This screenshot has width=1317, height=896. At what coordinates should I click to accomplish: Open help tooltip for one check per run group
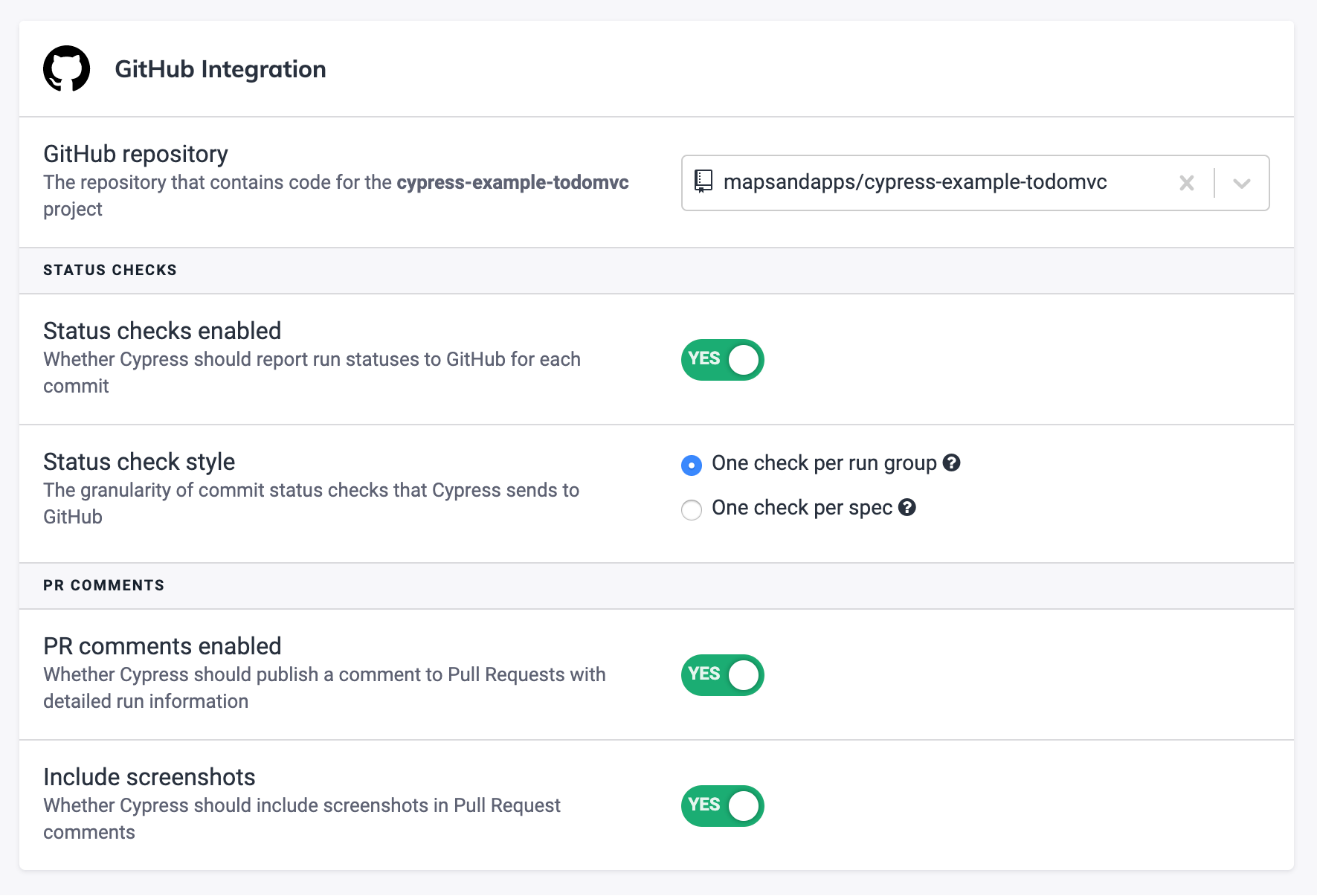tap(952, 462)
